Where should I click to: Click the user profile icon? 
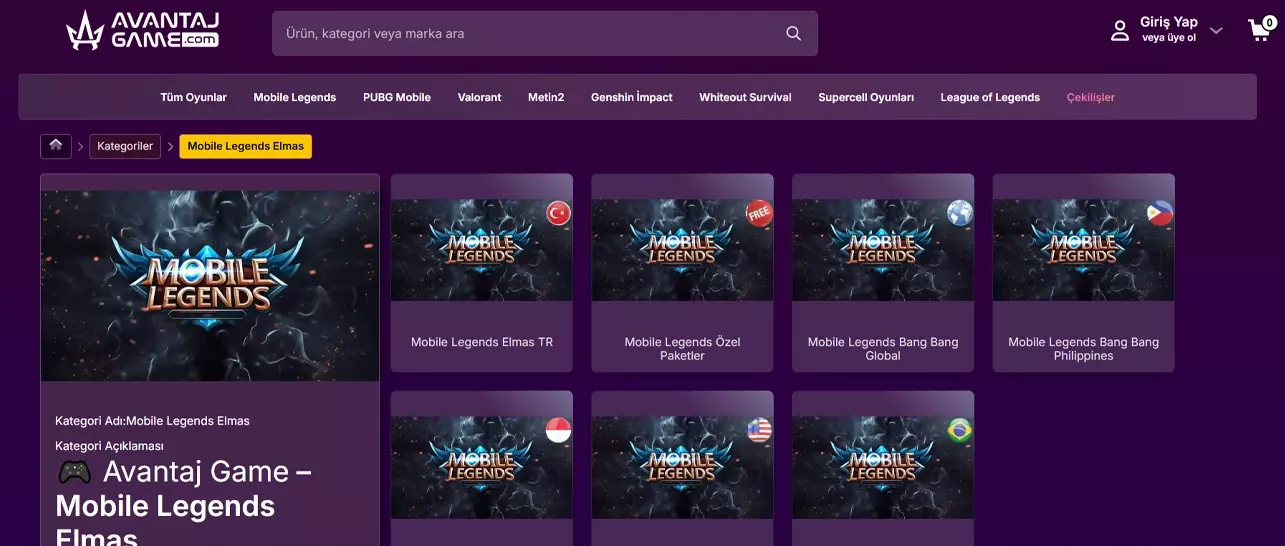[x=1120, y=31]
